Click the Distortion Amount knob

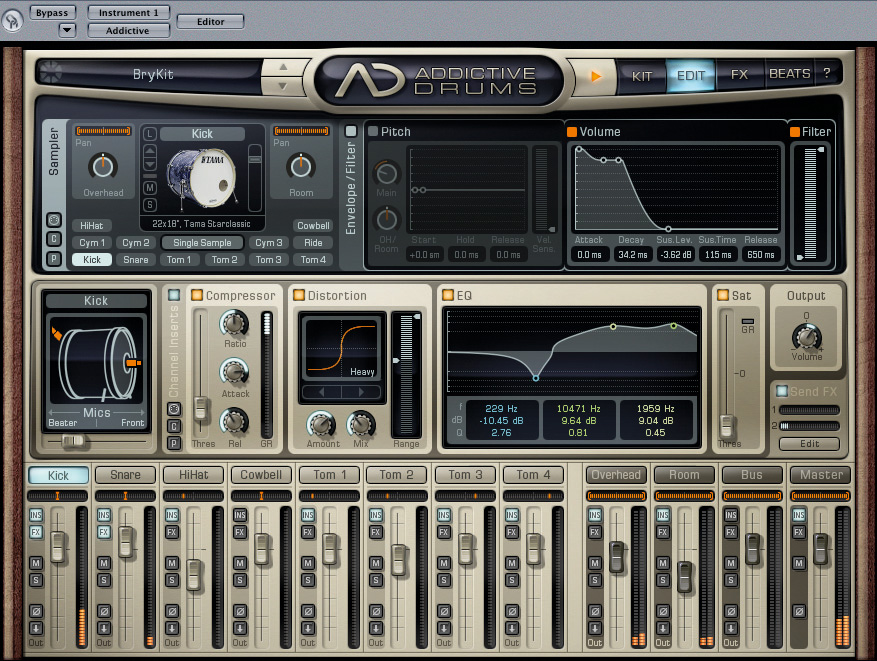tap(322, 425)
